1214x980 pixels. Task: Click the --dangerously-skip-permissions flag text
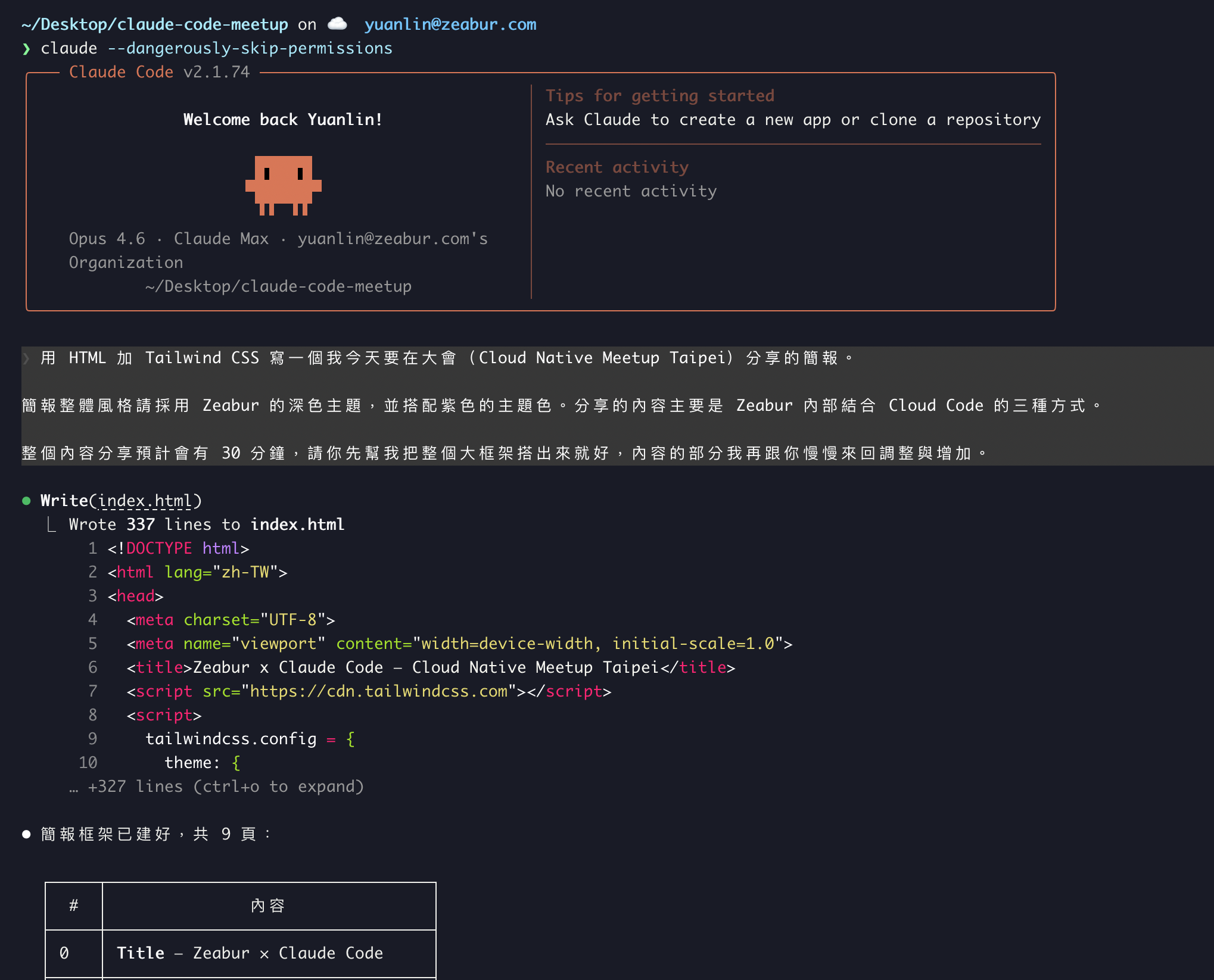pyautogui.click(x=250, y=48)
